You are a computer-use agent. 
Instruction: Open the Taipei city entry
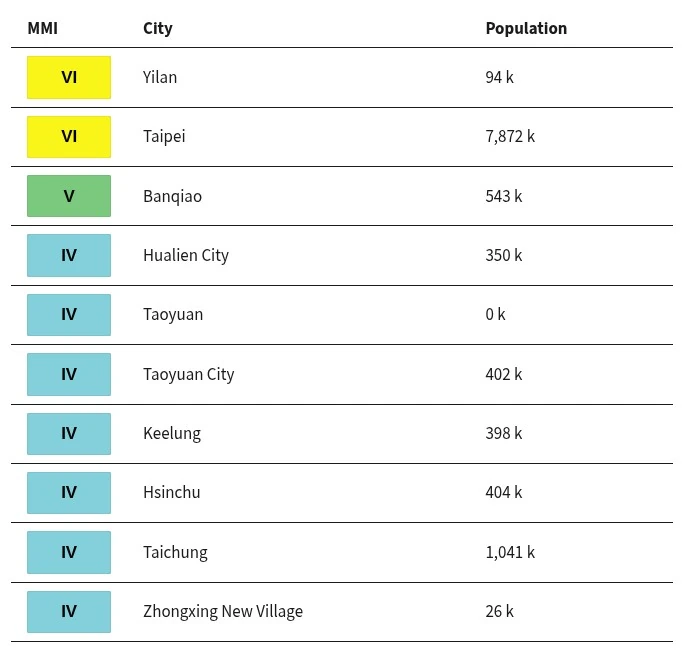[164, 137]
